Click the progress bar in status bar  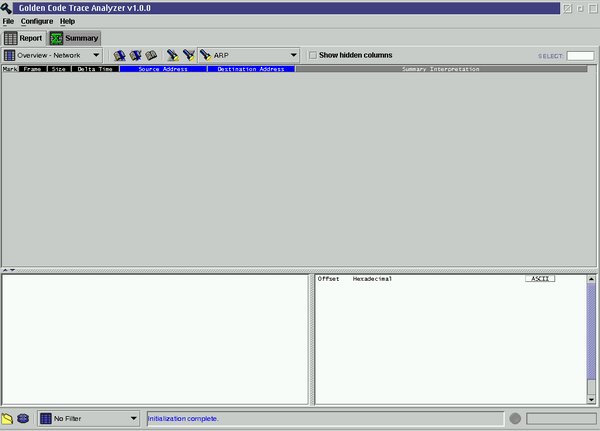tap(561, 418)
